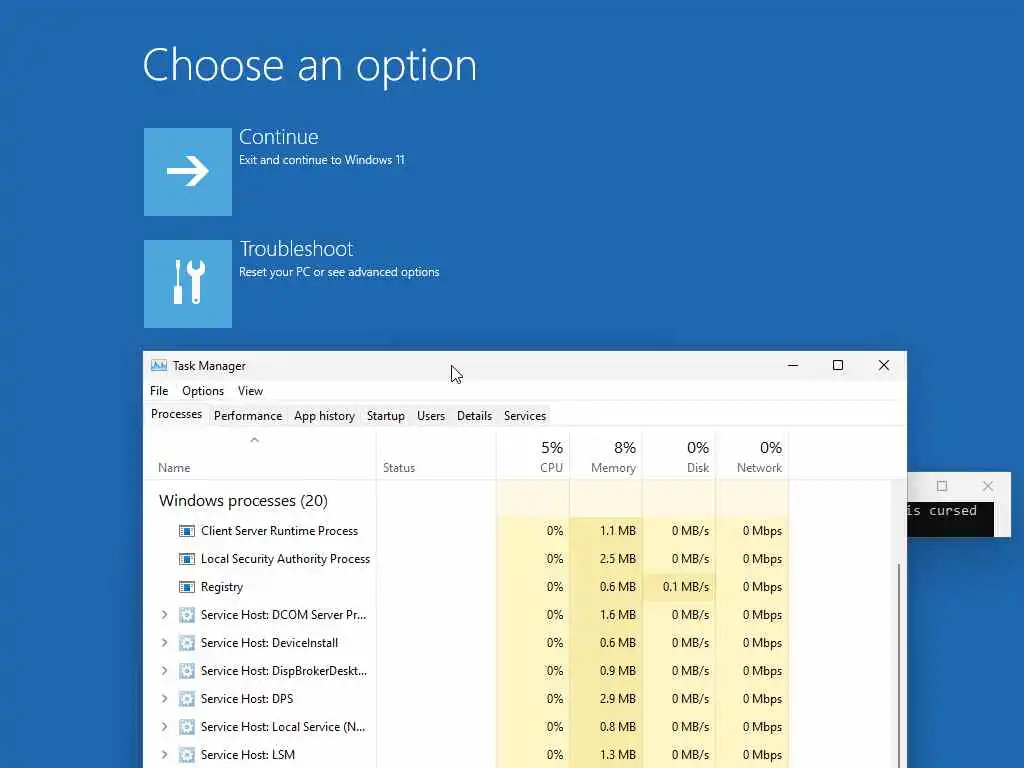Viewport: 1024px width, 768px height.
Task: Expand Service Host: DCOM Server Pr... row
Action: (x=165, y=615)
